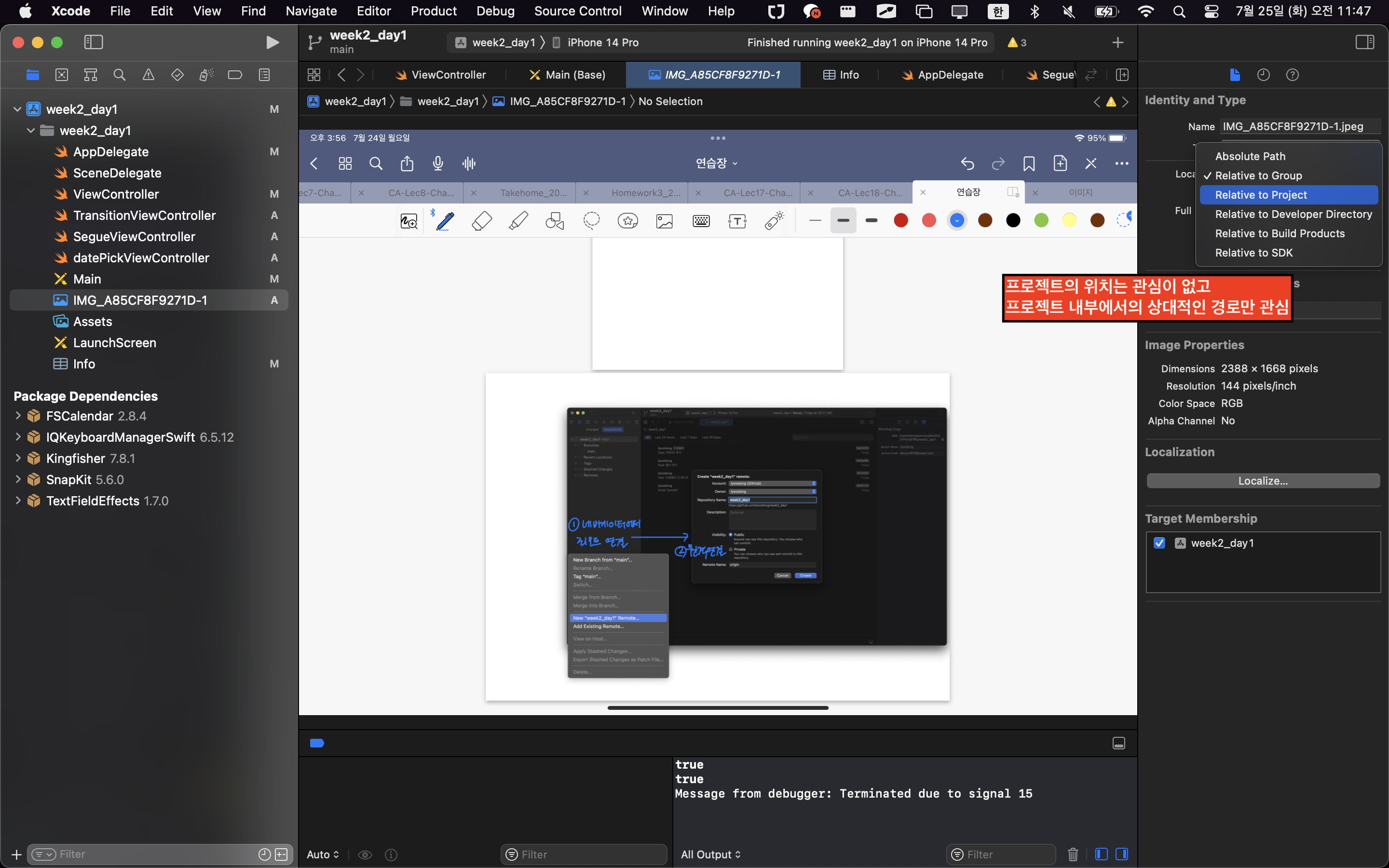The width and height of the screenshot is (1389, 868).
Task: Open the Issue navigator warning icon
Action: click(x=148, y=75)
